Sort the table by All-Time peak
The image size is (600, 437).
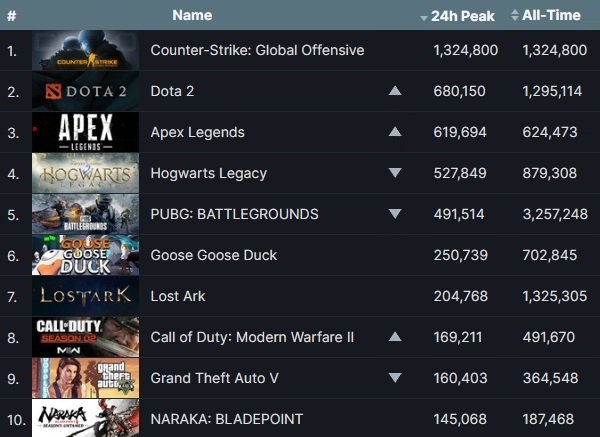[553, 16]
